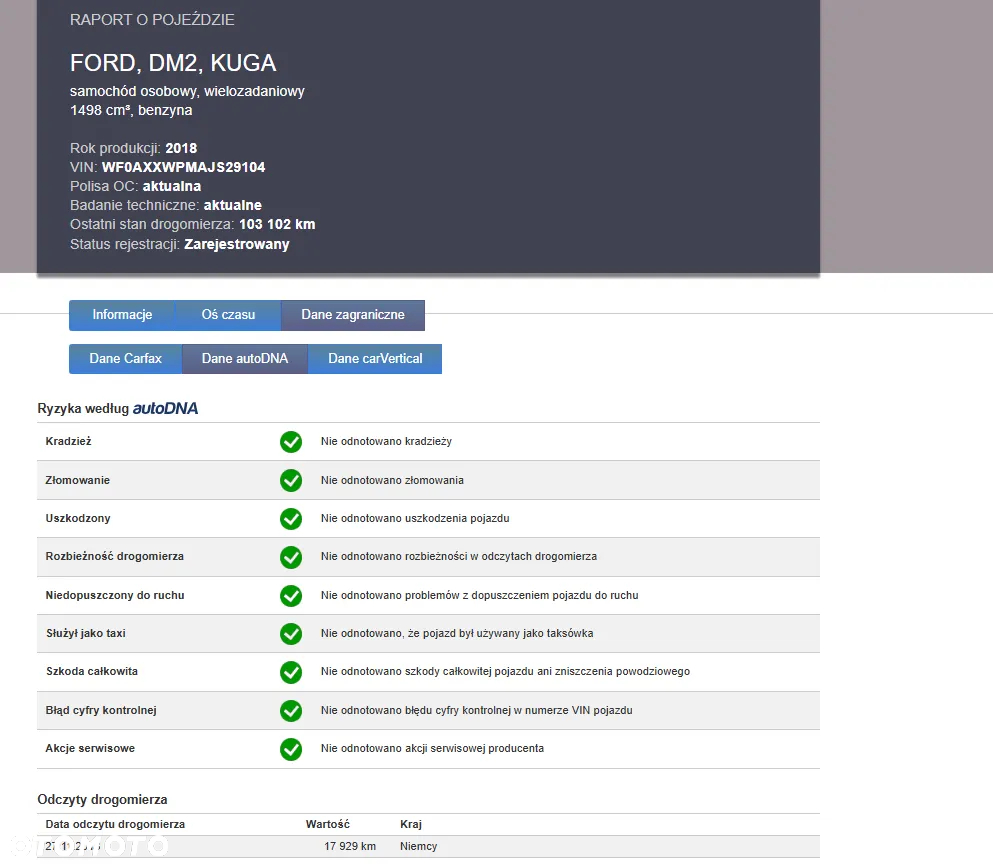Click the green check icon for Kradzież
The height and width of the screenshot is (866, 993).
(291, 442)
